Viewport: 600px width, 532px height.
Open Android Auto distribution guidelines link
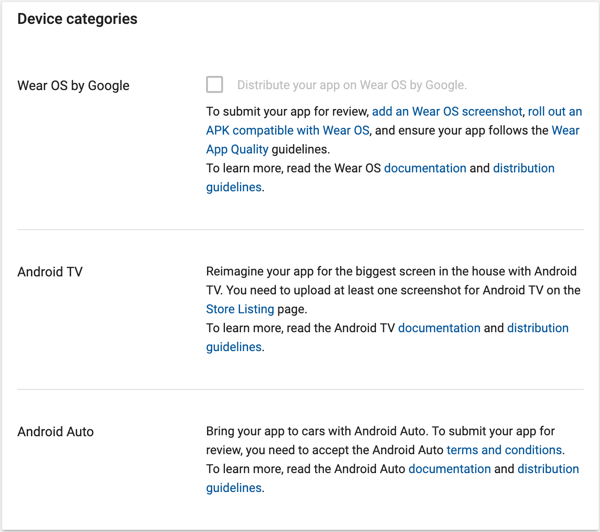(x=548, y=469)
